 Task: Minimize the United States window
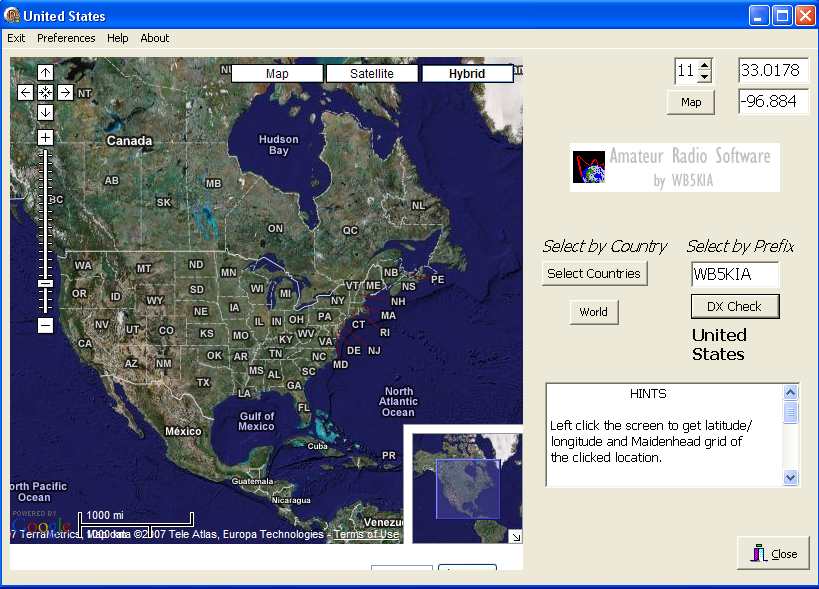(x=758, y=16)
